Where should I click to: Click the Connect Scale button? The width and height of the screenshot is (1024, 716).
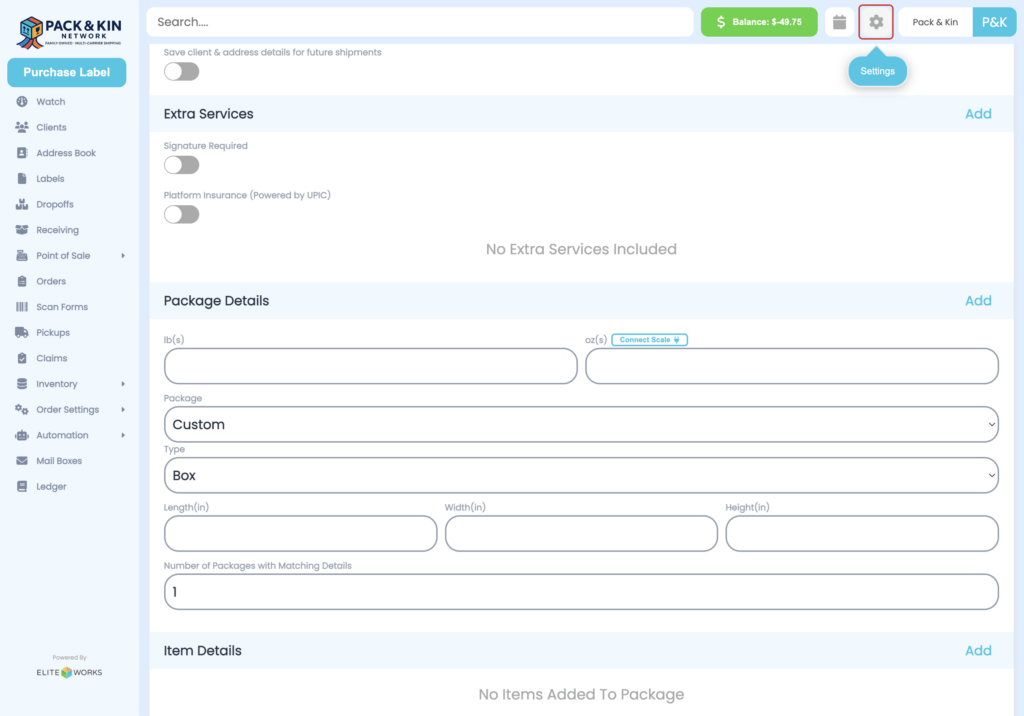tap(650, 340)
